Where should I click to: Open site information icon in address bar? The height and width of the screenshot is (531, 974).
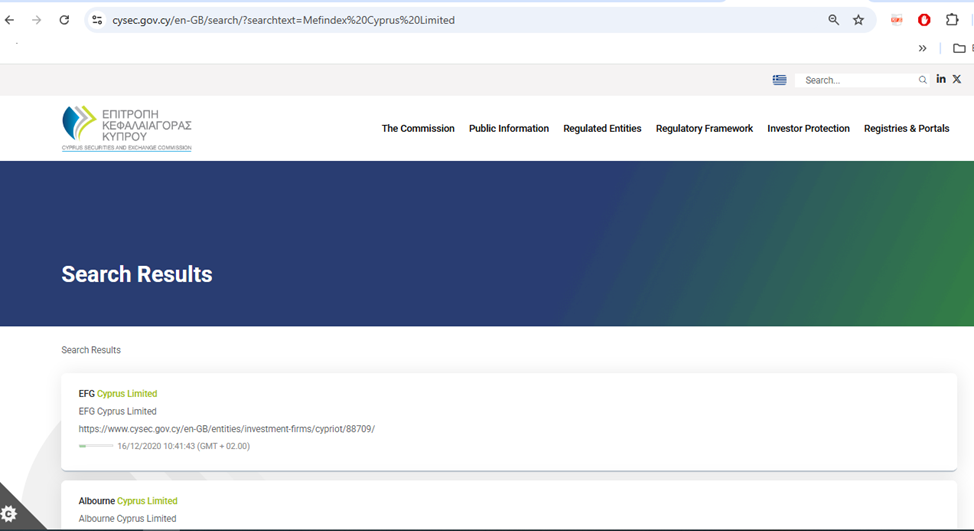click(x=97, y=20)
